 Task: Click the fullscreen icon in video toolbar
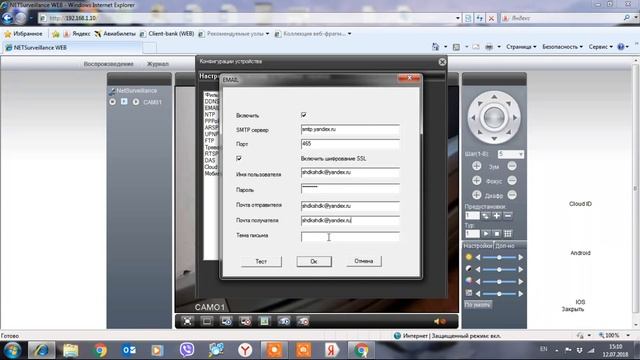click(187, 322)
